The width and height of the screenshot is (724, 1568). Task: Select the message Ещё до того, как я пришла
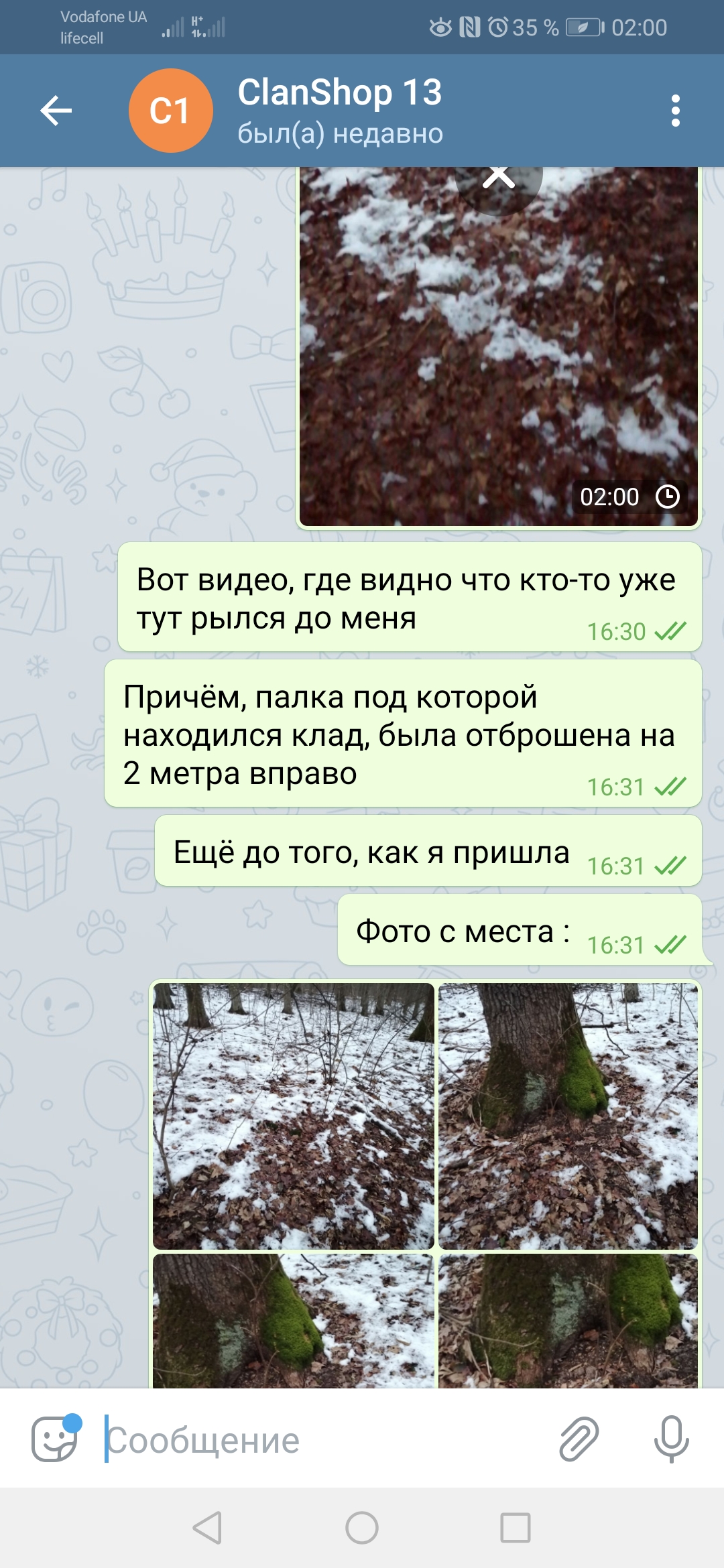[x=428, y=851]
